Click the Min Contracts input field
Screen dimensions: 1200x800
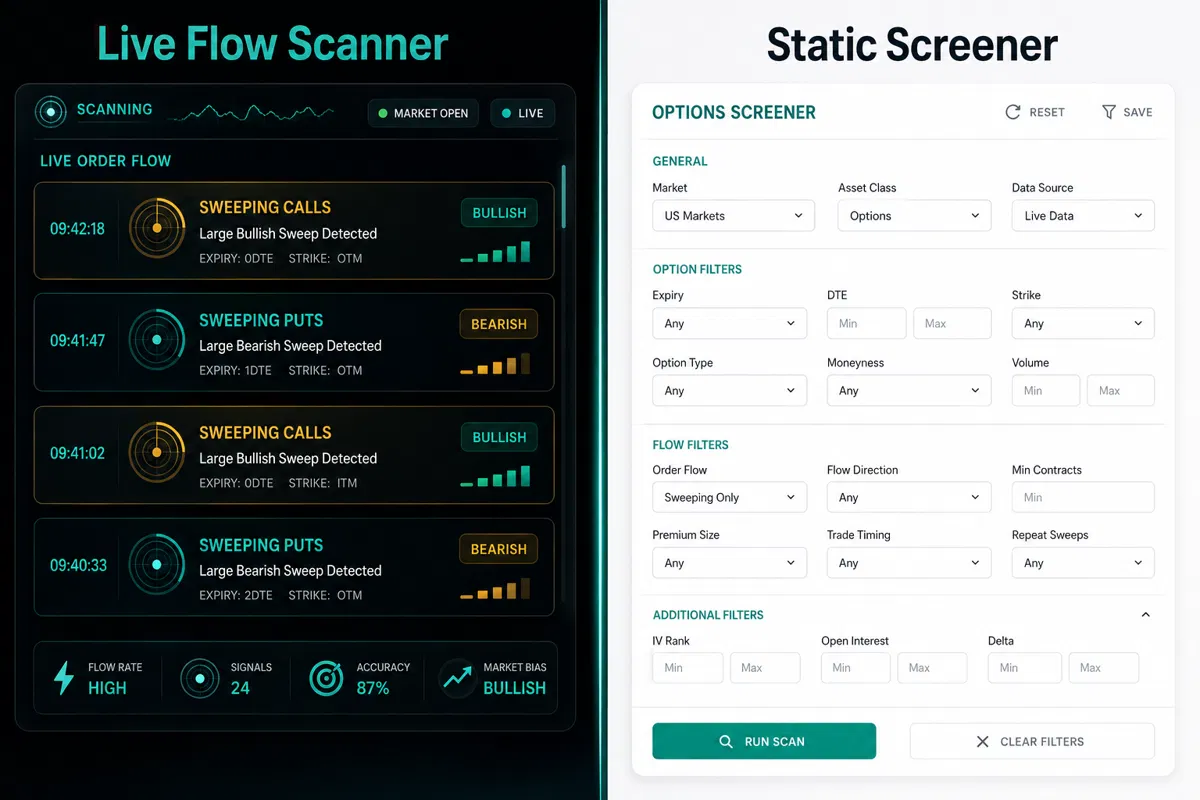coord(1083,498)
